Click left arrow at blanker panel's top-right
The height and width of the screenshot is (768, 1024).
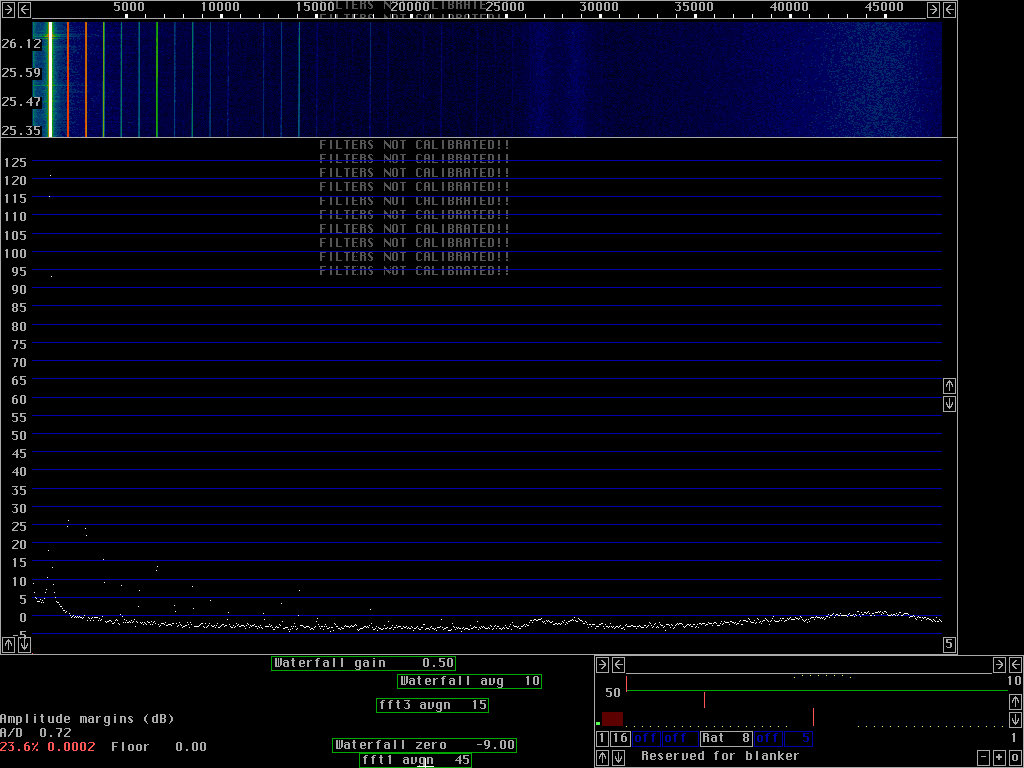1015,665
